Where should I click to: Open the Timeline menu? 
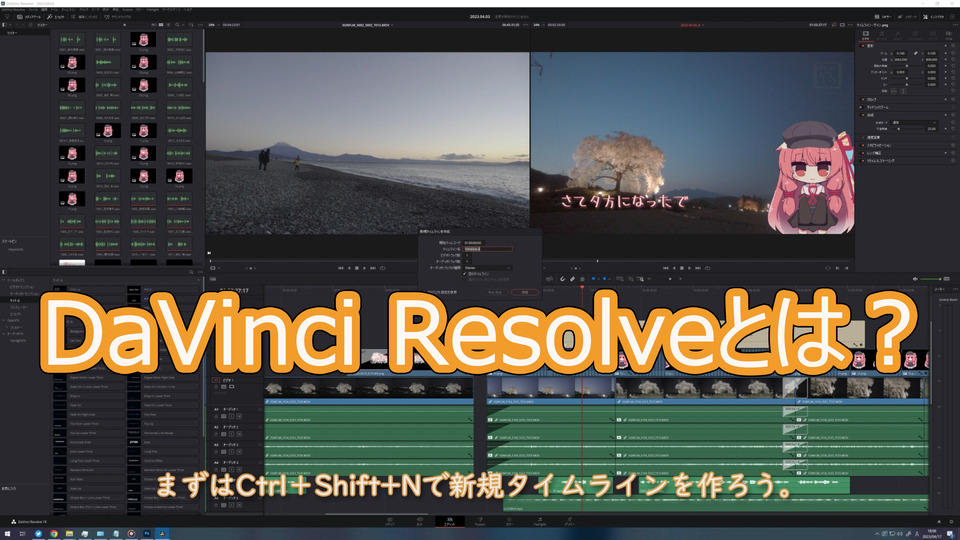pyautogui.click(x=69, y=10)
